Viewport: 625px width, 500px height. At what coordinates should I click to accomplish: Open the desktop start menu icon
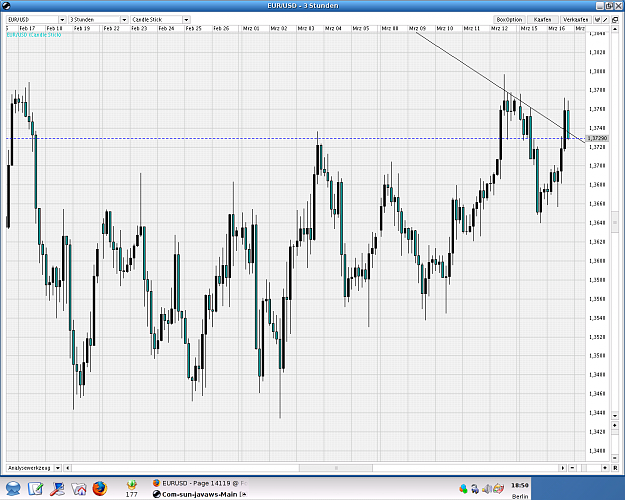coord(13,488)
